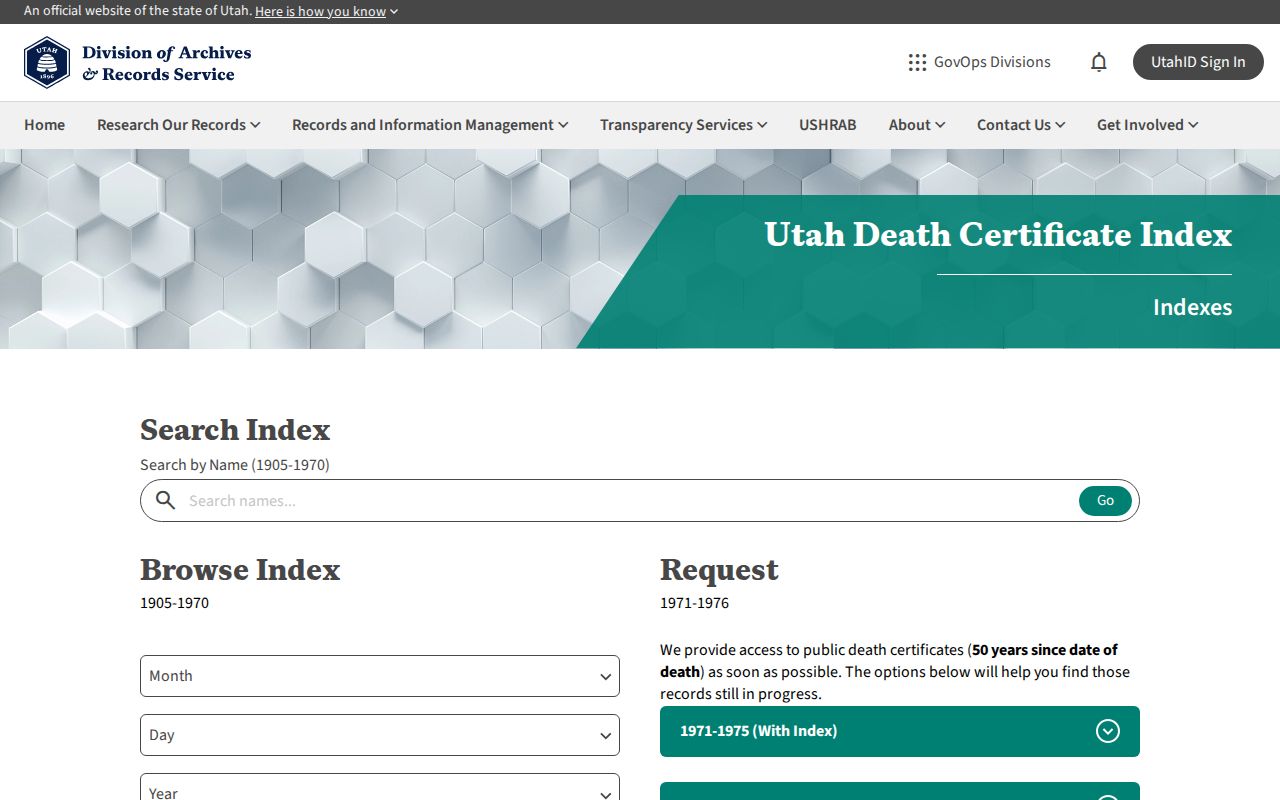This screenshot has width=1280, height=800.
Task: Click the Search Index heading
Action: (x=235, y=429)
